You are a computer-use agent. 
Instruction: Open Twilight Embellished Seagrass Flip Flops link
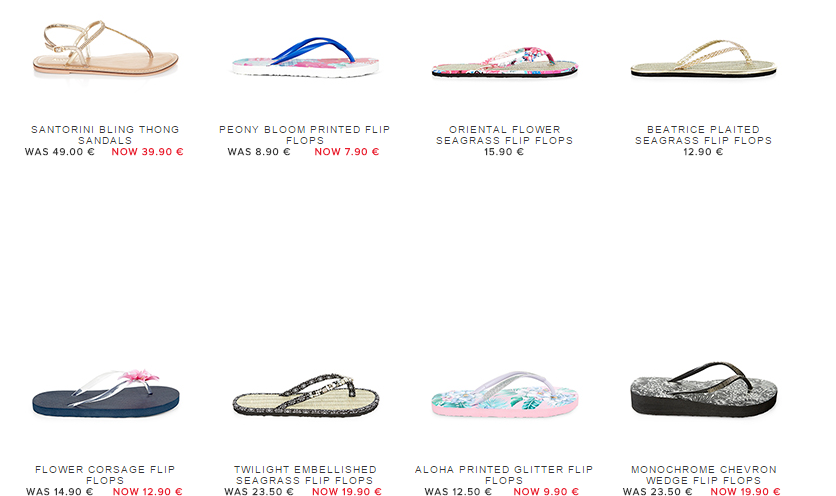(x=305, y=475)
